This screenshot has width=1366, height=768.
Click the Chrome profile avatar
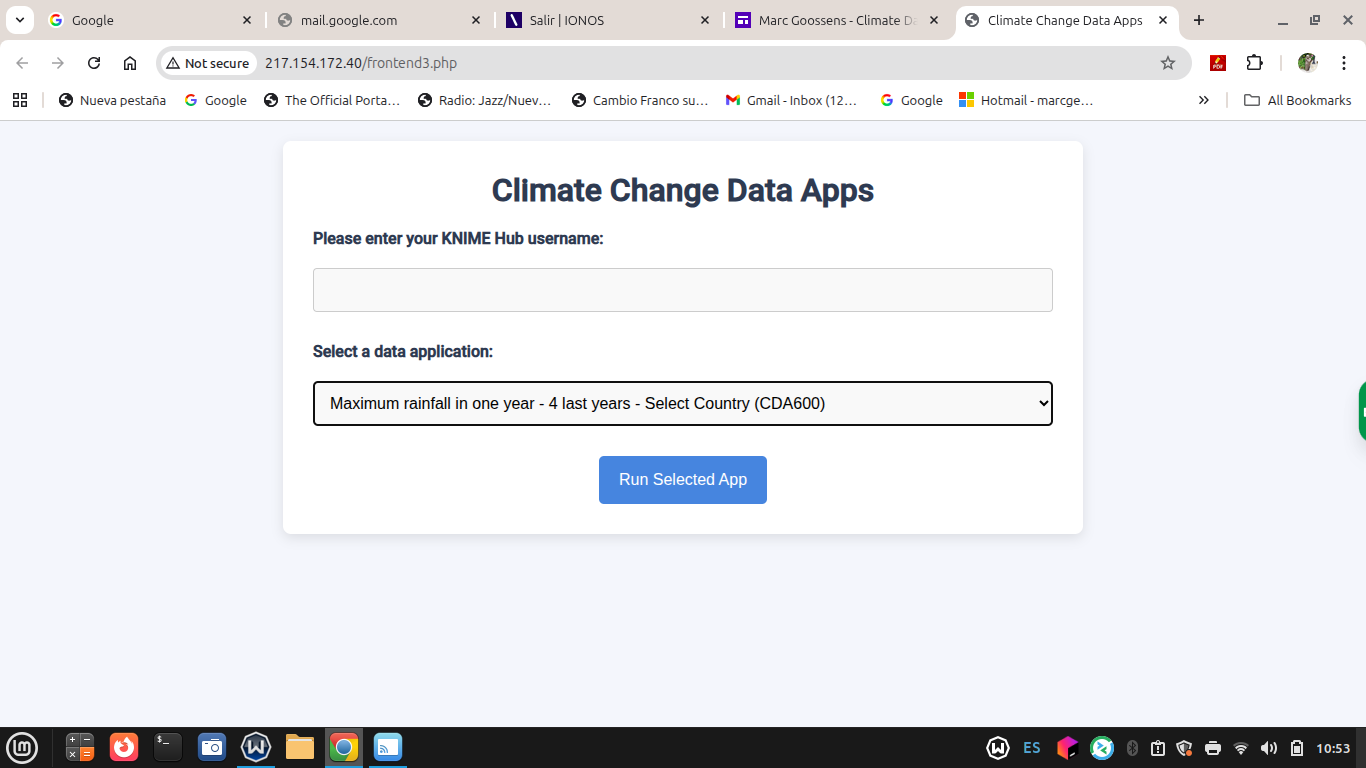(x=1307, y=63)
